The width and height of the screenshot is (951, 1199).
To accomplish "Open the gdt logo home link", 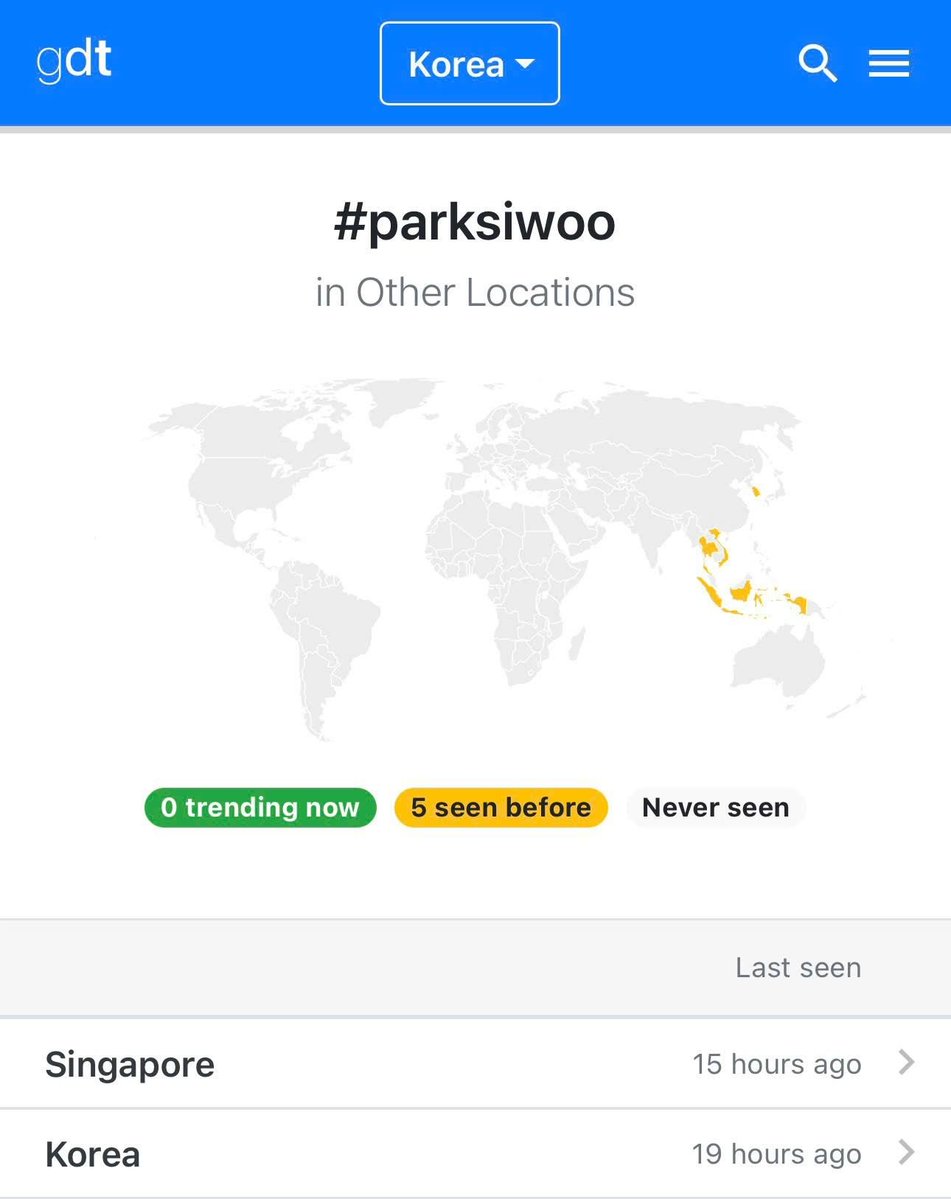I will (x=74, y=60).
